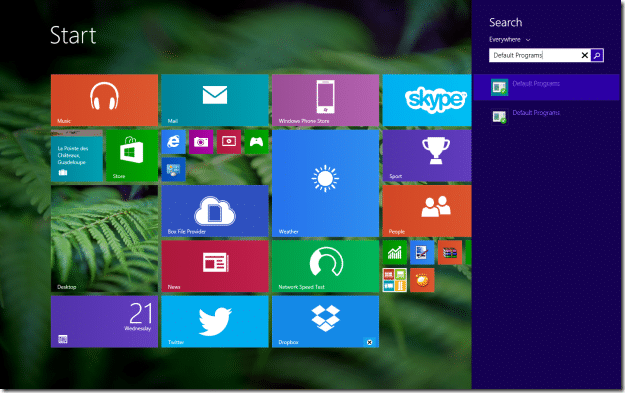Image resolution: width=625 pixels, height=393 pixels.
Task: Open the Dropbox tile
Action: [325, 321]
